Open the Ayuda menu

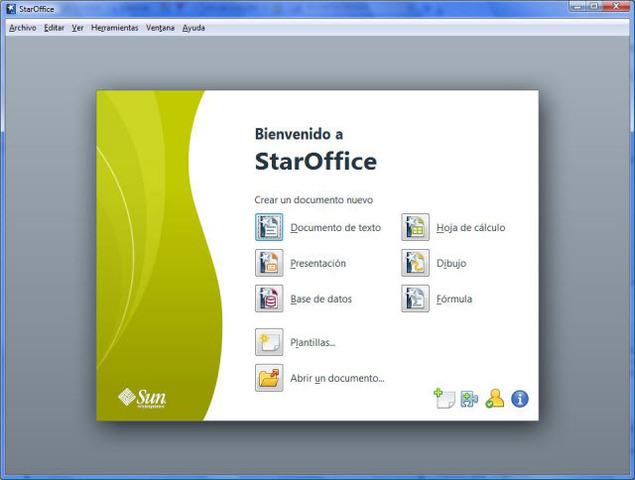(194, 28)
